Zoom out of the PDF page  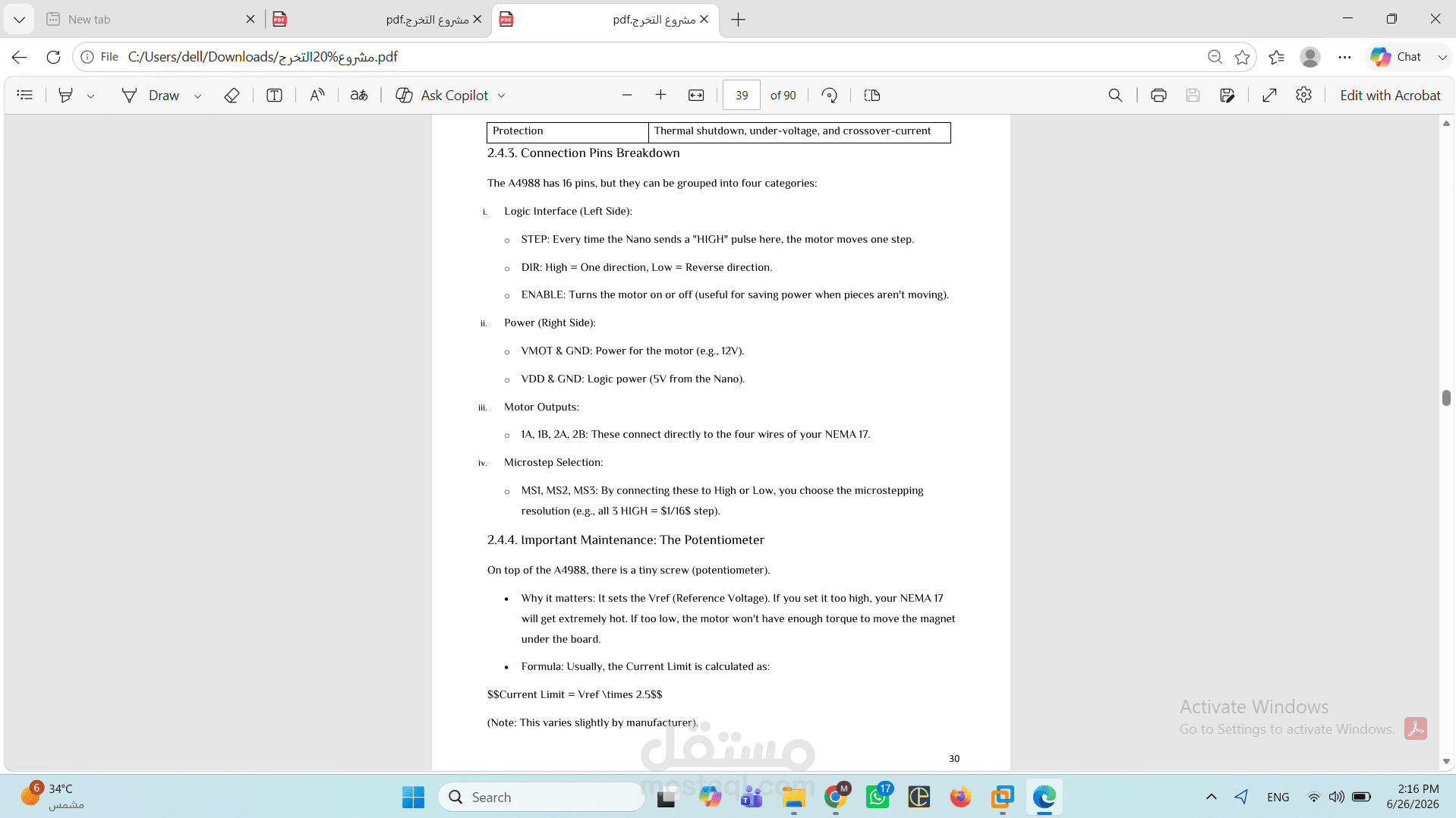627,95
